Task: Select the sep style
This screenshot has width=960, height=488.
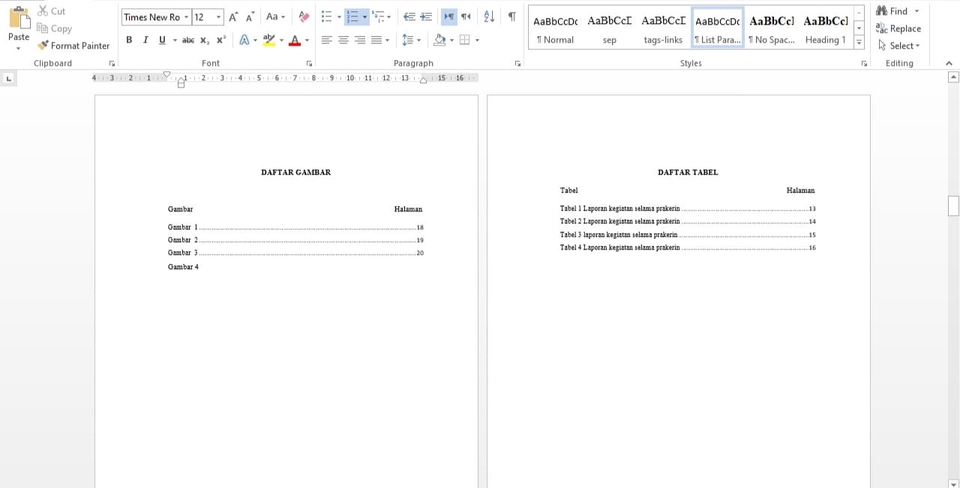Action: click(610, 29)
